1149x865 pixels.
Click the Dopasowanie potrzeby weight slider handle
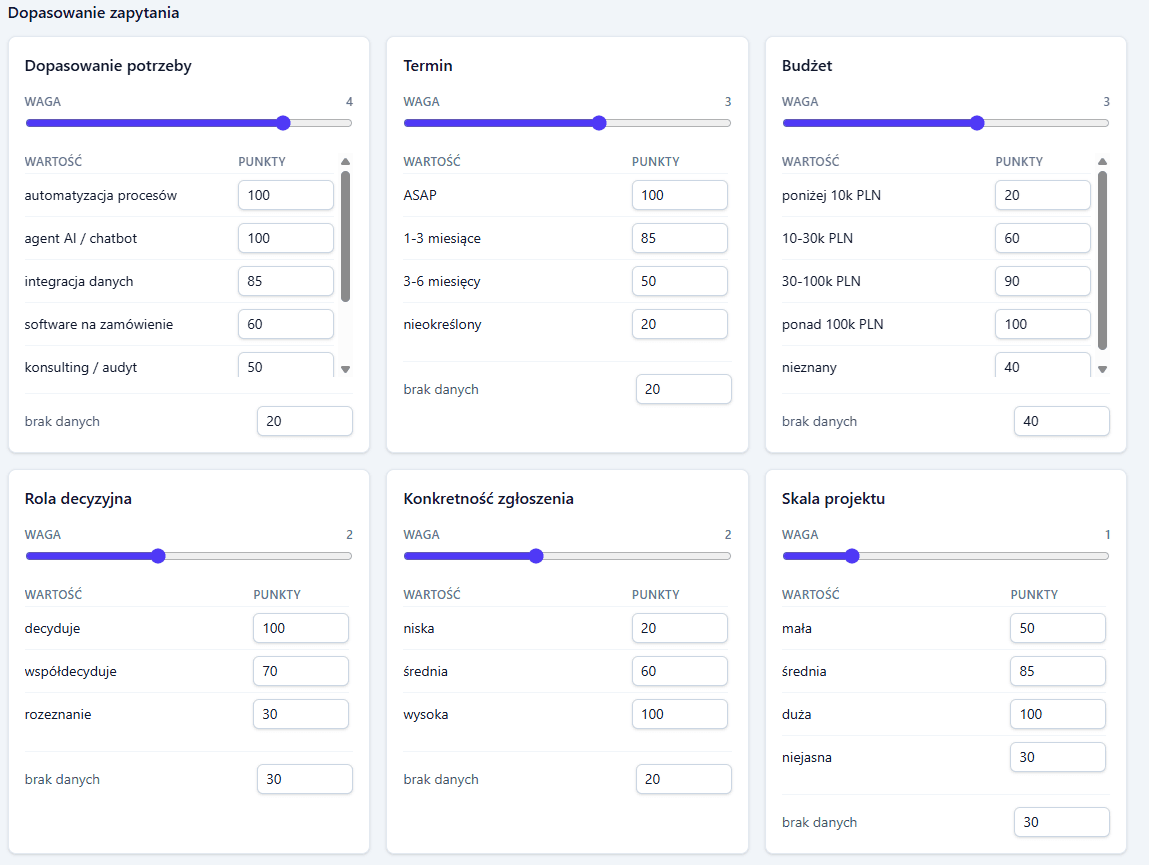[284, 123]
